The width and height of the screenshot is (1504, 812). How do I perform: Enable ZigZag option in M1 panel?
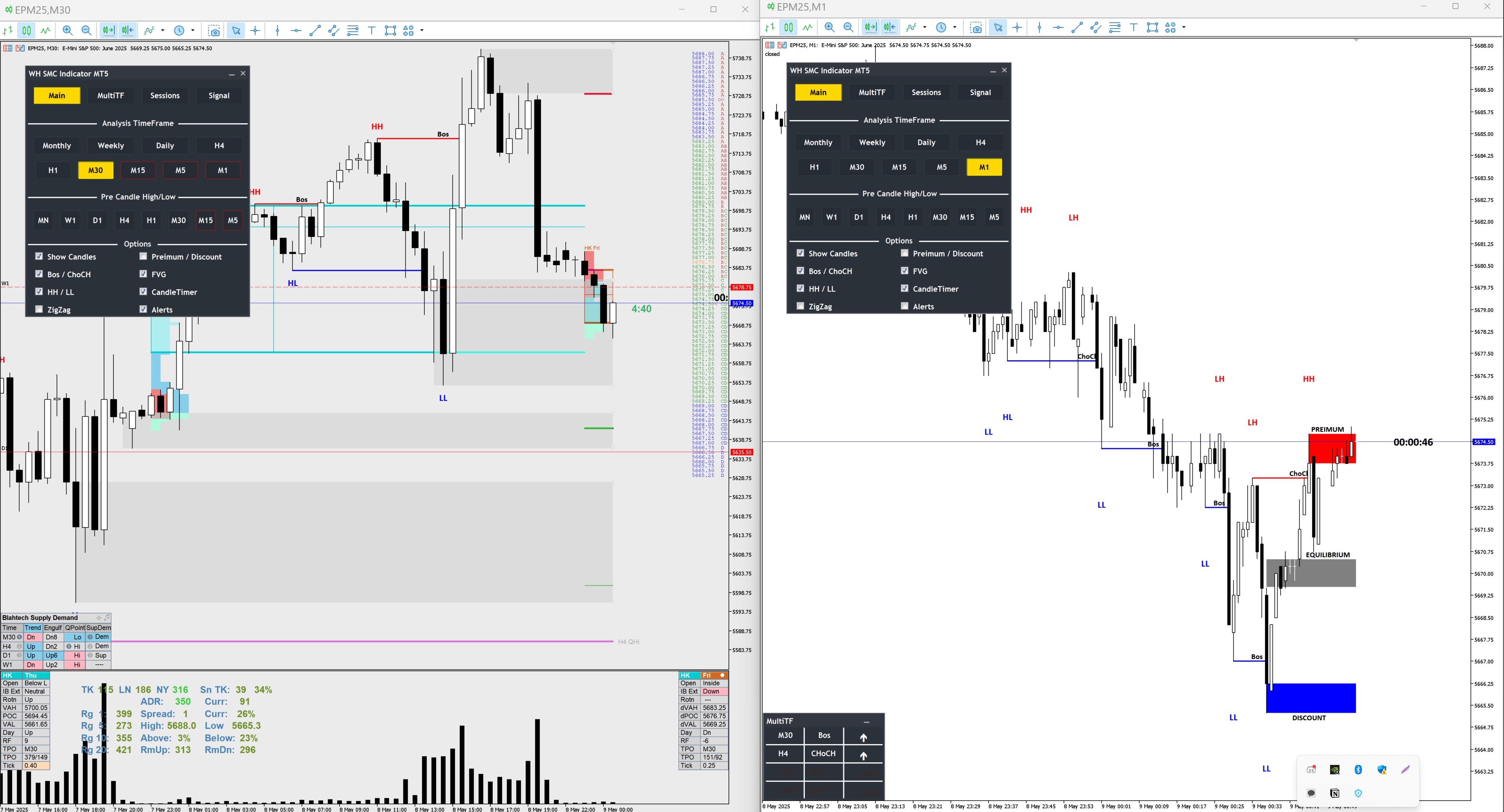click(800, 306)
